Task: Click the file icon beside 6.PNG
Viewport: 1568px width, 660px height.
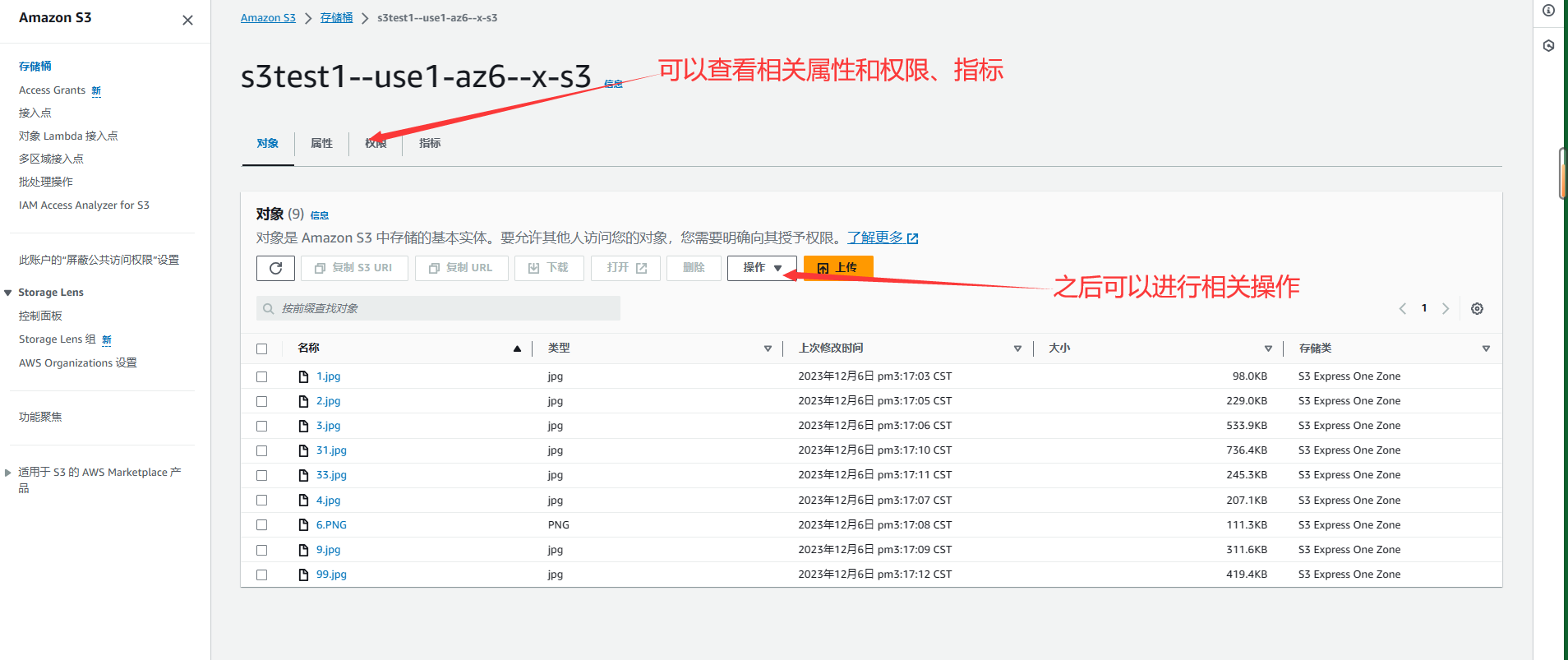Action: [303, 525]
